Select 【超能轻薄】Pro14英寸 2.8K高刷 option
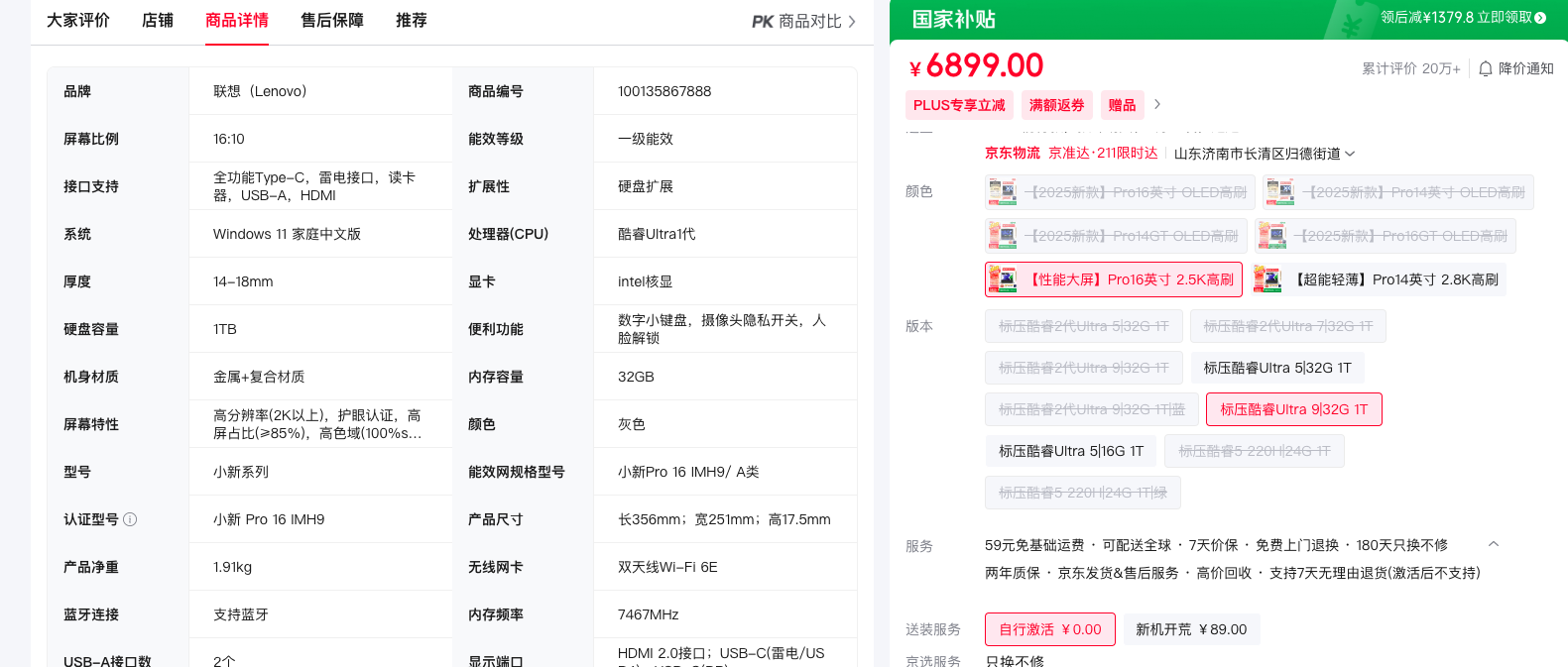The image size is (1568, 667). [x=1379, y=279]
